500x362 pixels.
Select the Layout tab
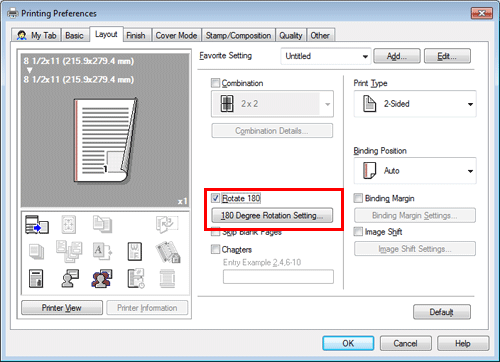click(106, 34)
